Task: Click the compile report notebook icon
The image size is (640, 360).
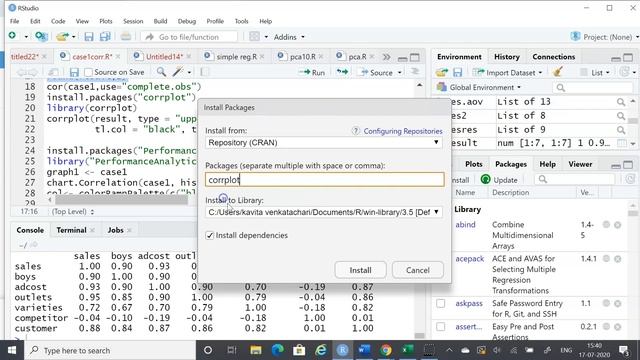Action: click(204, 72)
